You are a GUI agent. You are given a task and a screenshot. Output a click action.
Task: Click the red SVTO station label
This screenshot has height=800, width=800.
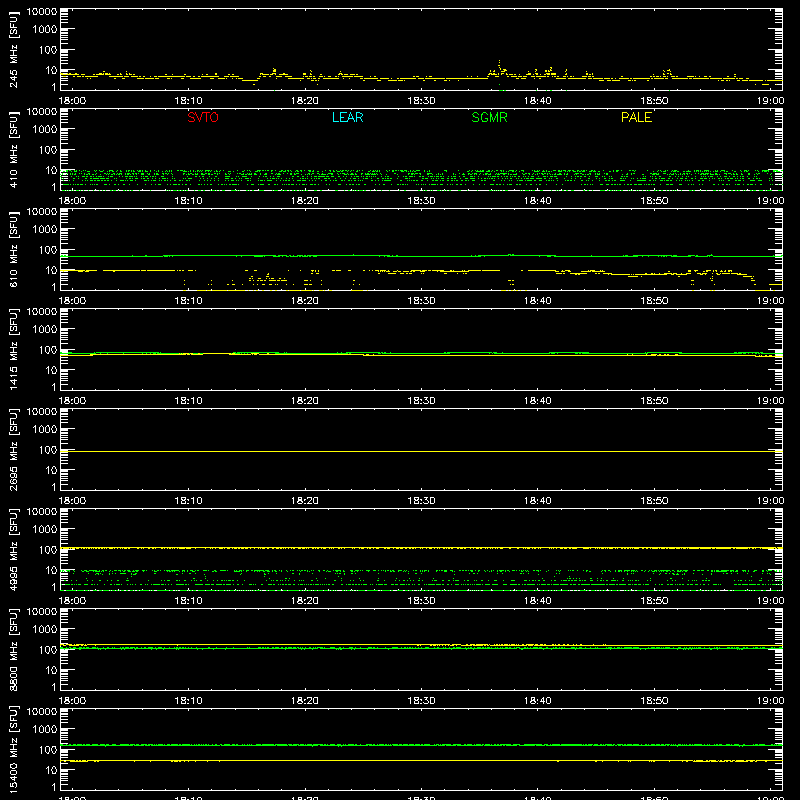[x=203, y=117]
